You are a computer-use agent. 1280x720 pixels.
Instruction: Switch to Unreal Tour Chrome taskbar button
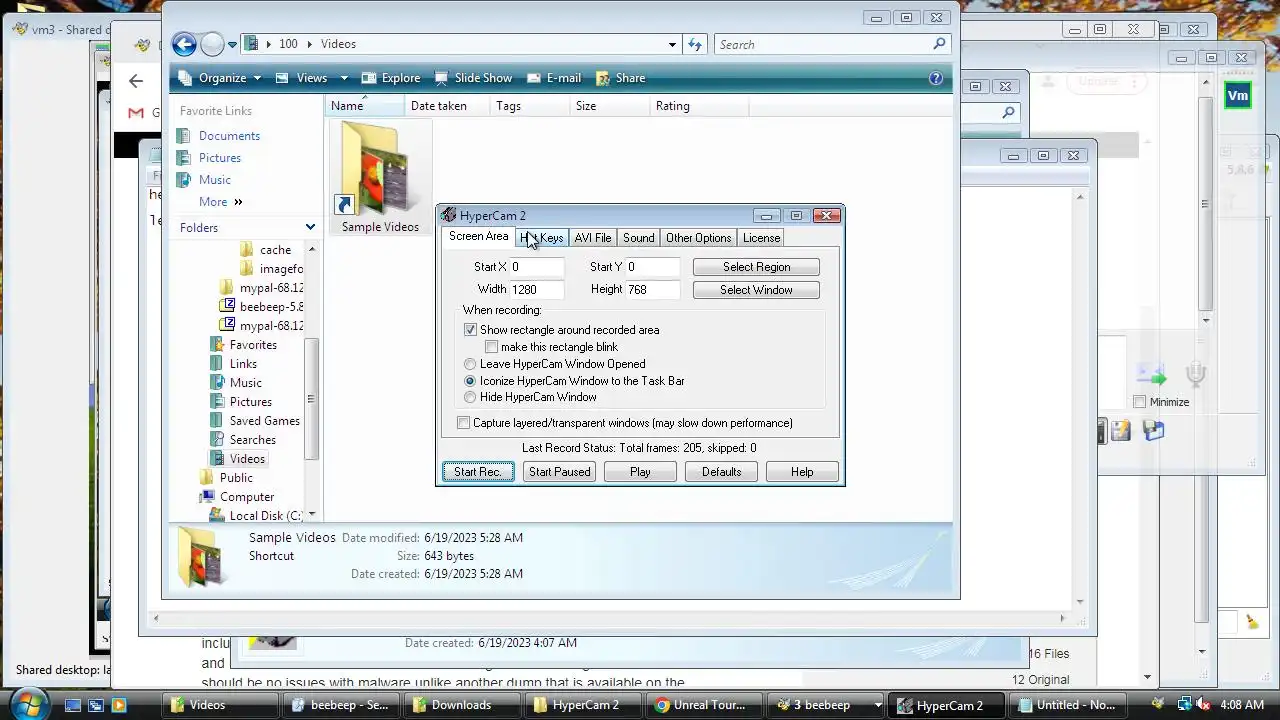pos(700,705)
